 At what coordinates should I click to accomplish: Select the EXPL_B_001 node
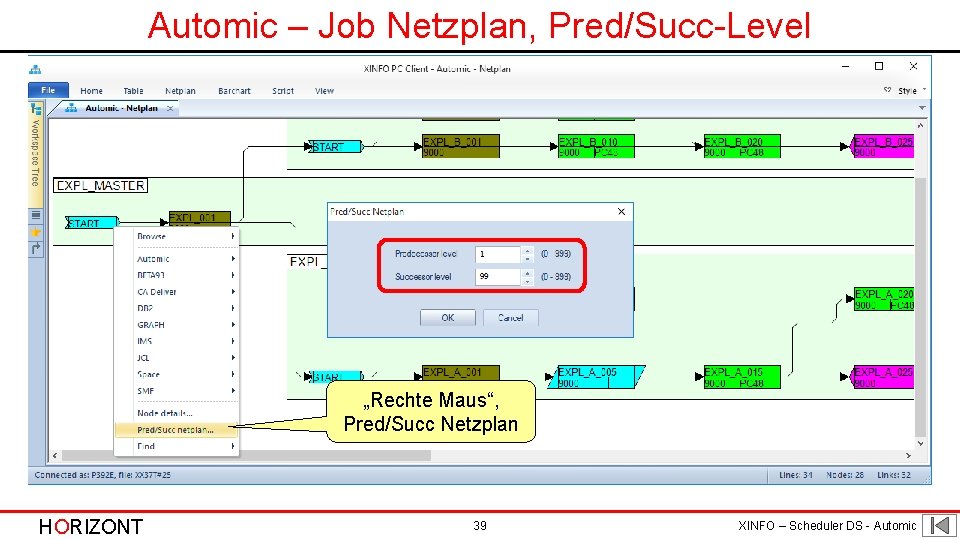461,146
